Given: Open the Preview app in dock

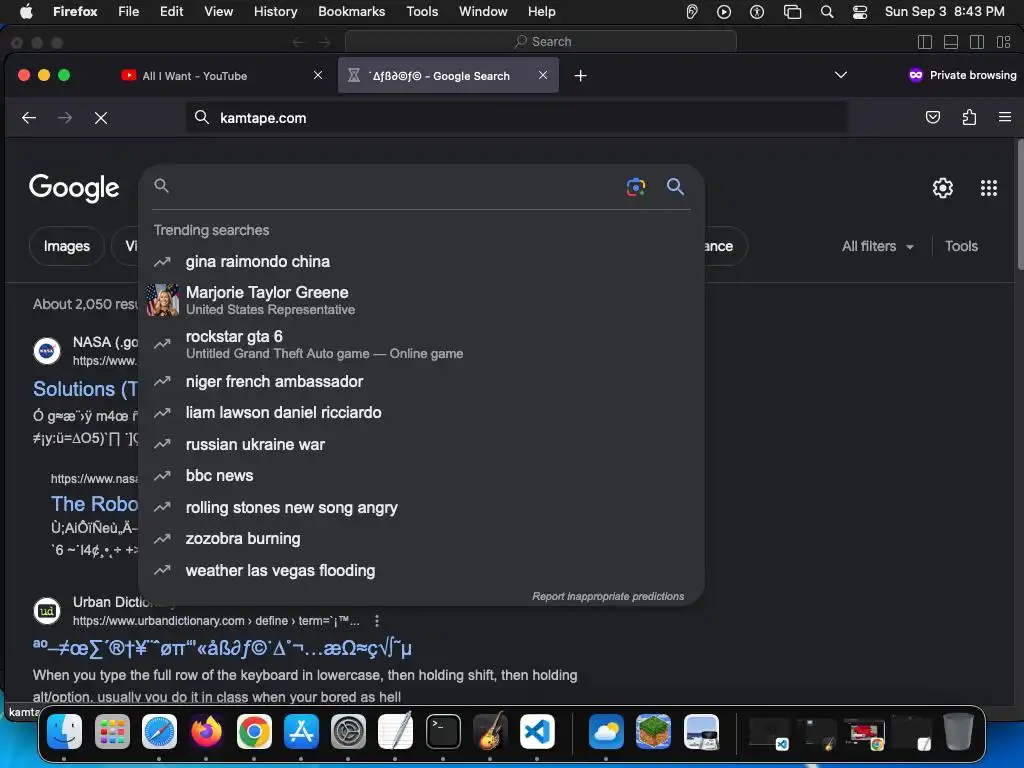Looking at the screenshot, I should (701, 731).
